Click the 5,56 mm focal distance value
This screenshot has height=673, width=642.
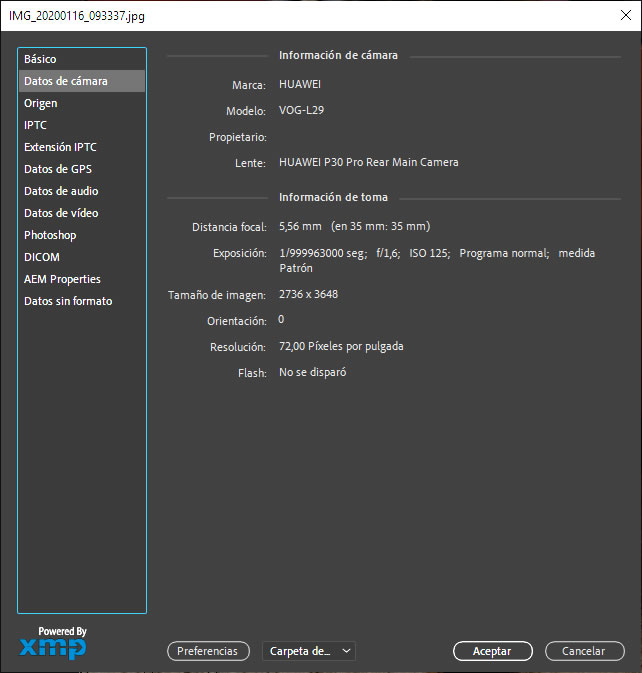click(300, 227)
